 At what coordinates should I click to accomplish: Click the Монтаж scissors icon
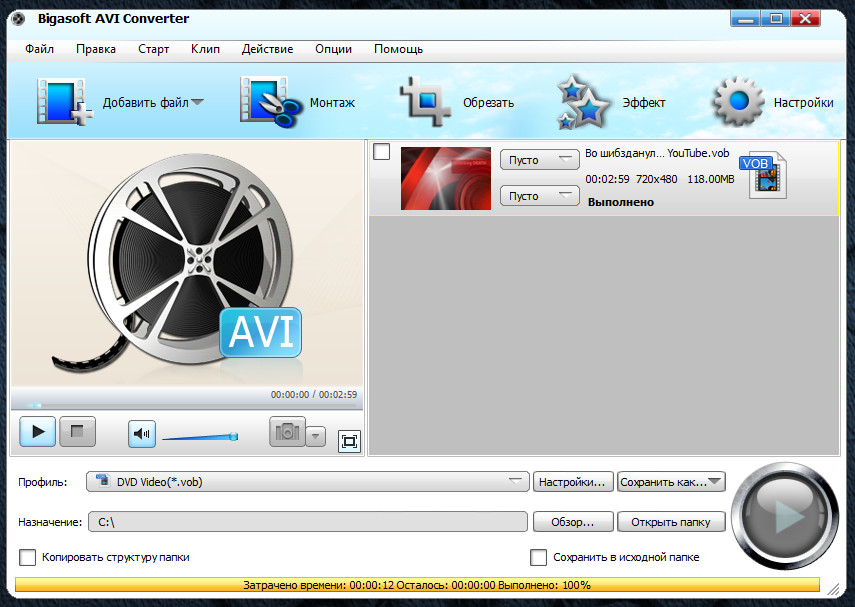270,102
